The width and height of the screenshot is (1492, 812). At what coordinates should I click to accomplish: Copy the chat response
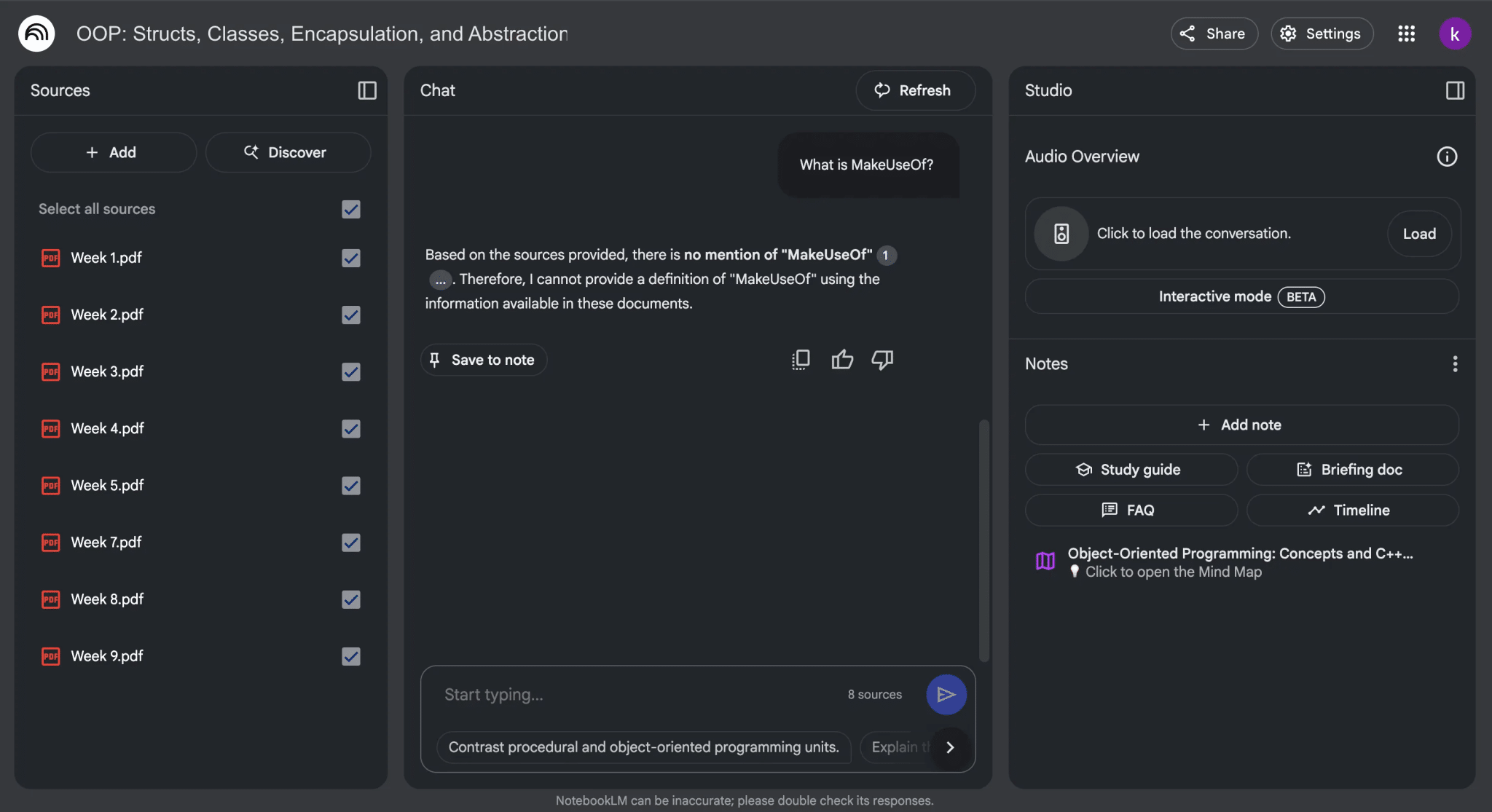coord(801,359)
